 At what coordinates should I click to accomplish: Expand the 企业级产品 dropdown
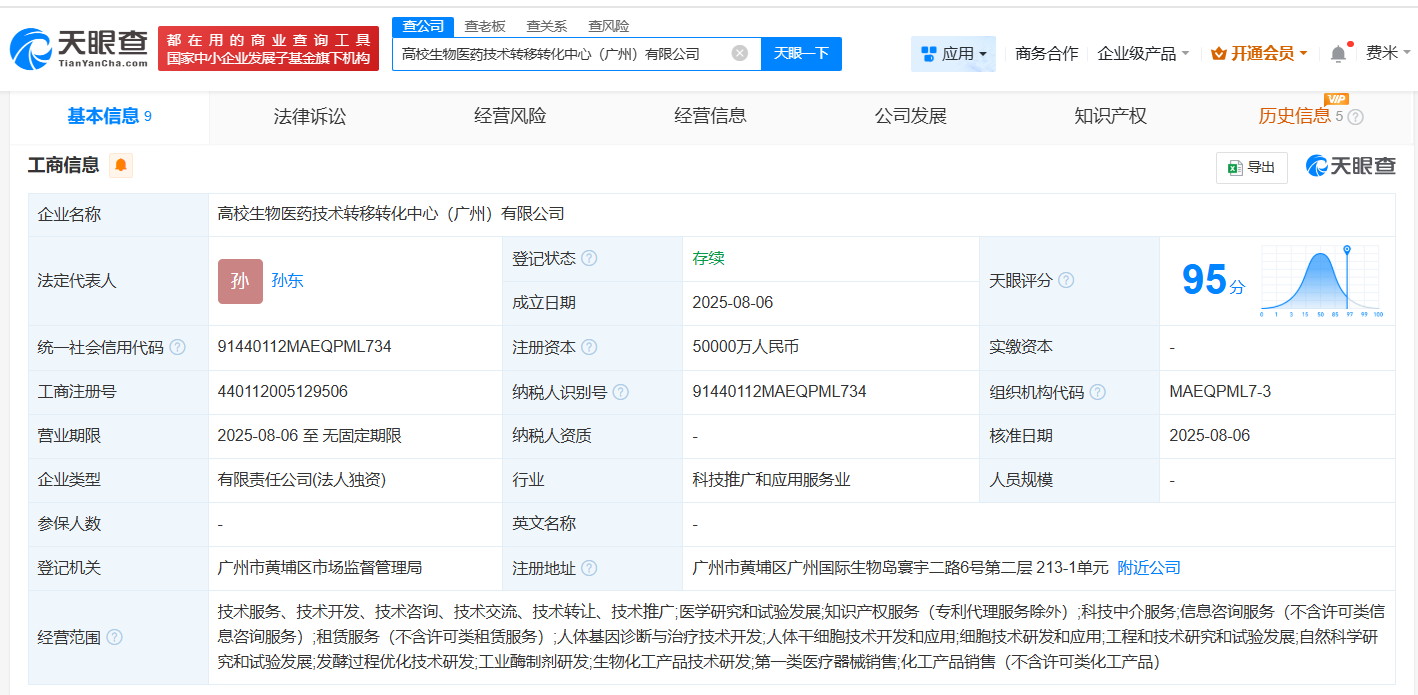1143,54
